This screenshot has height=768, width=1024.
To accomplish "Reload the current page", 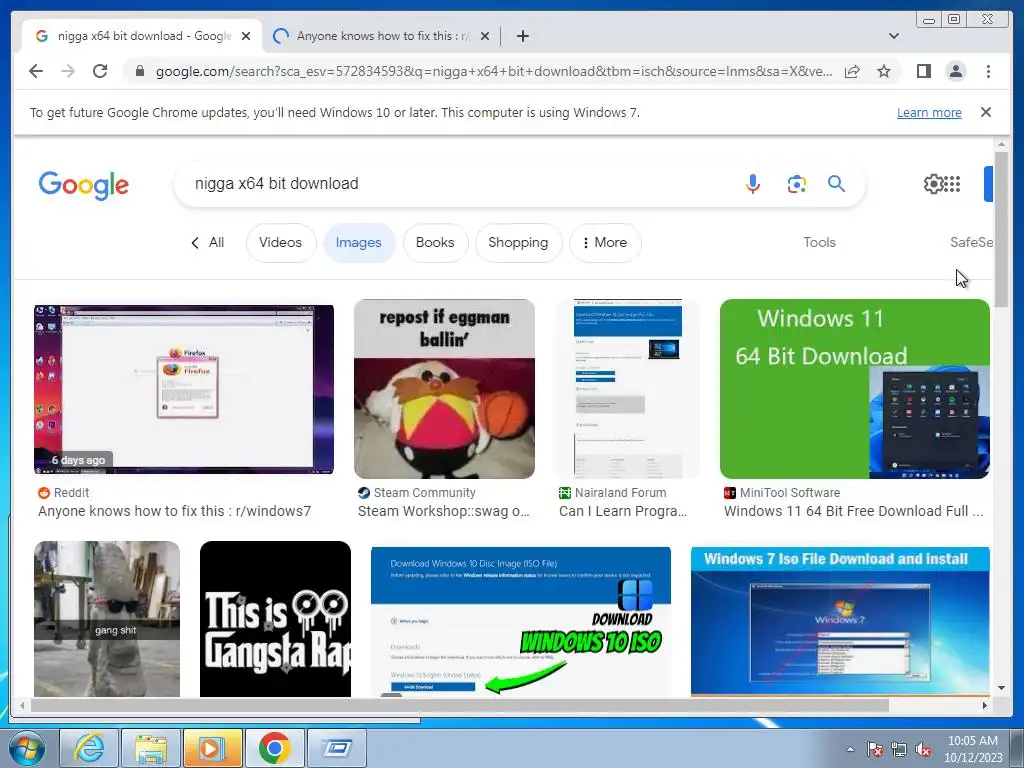I will tap(100, 71).
